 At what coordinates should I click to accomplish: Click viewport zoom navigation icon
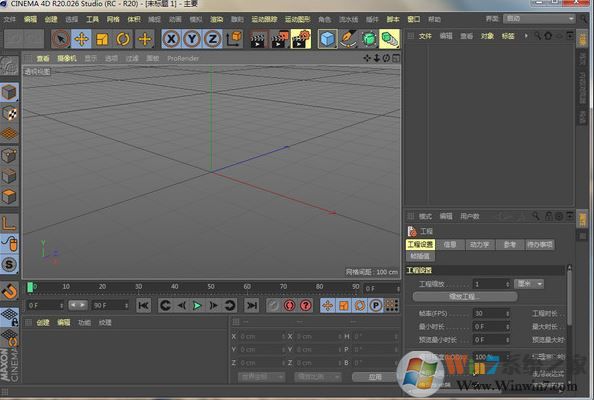(377, 58)
